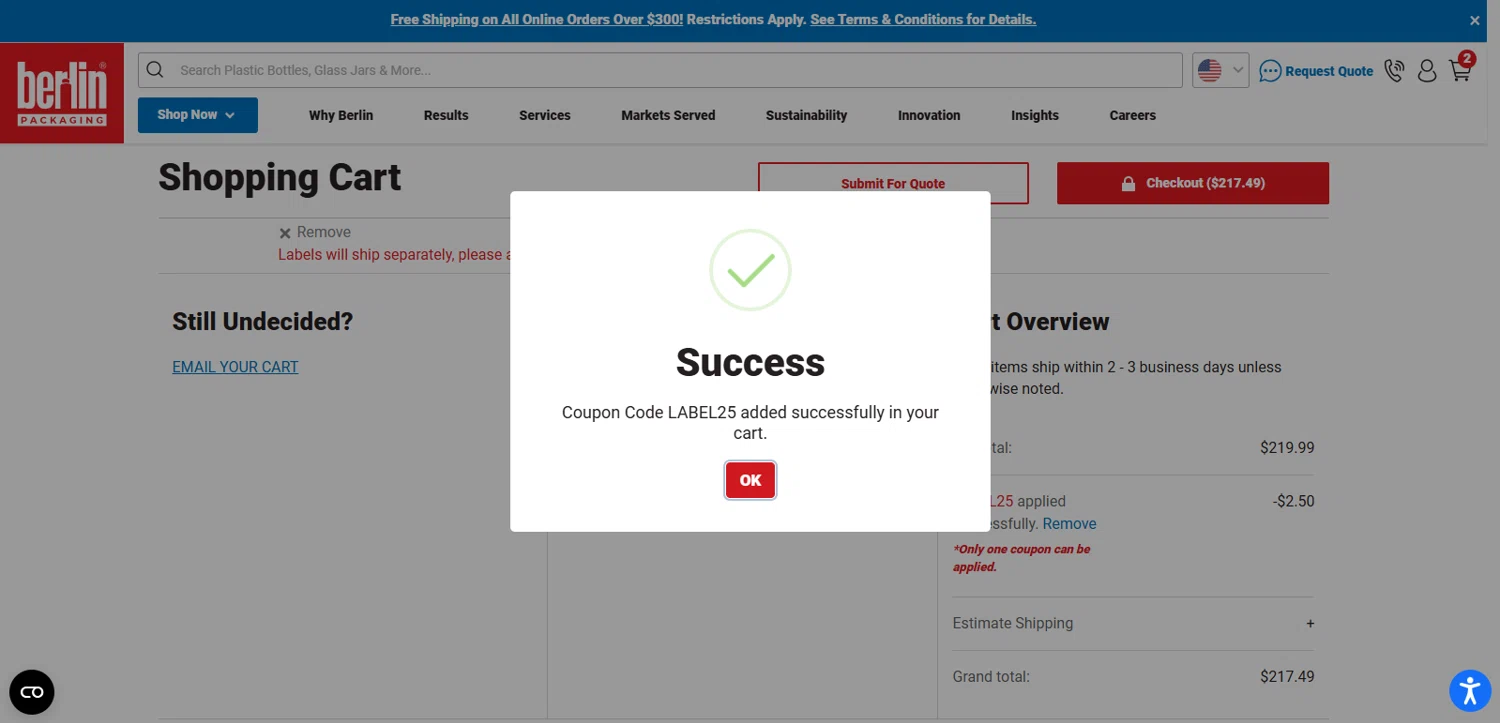This screenshot has width=1500, height=723.
Task: Remove the label item from cart
Action: pos(315,232)
